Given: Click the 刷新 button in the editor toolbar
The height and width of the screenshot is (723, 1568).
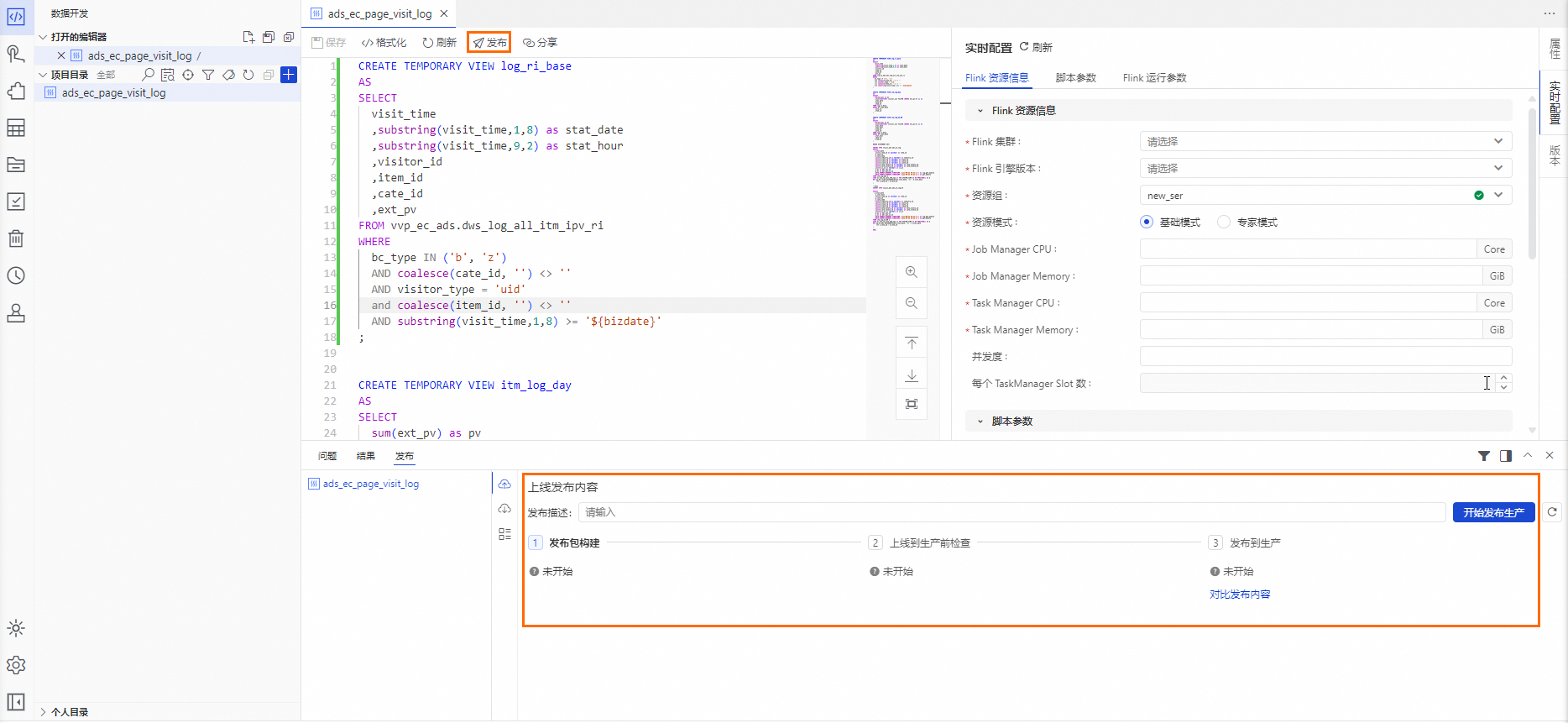Looking at the screenshot, I should coord(439,42).
